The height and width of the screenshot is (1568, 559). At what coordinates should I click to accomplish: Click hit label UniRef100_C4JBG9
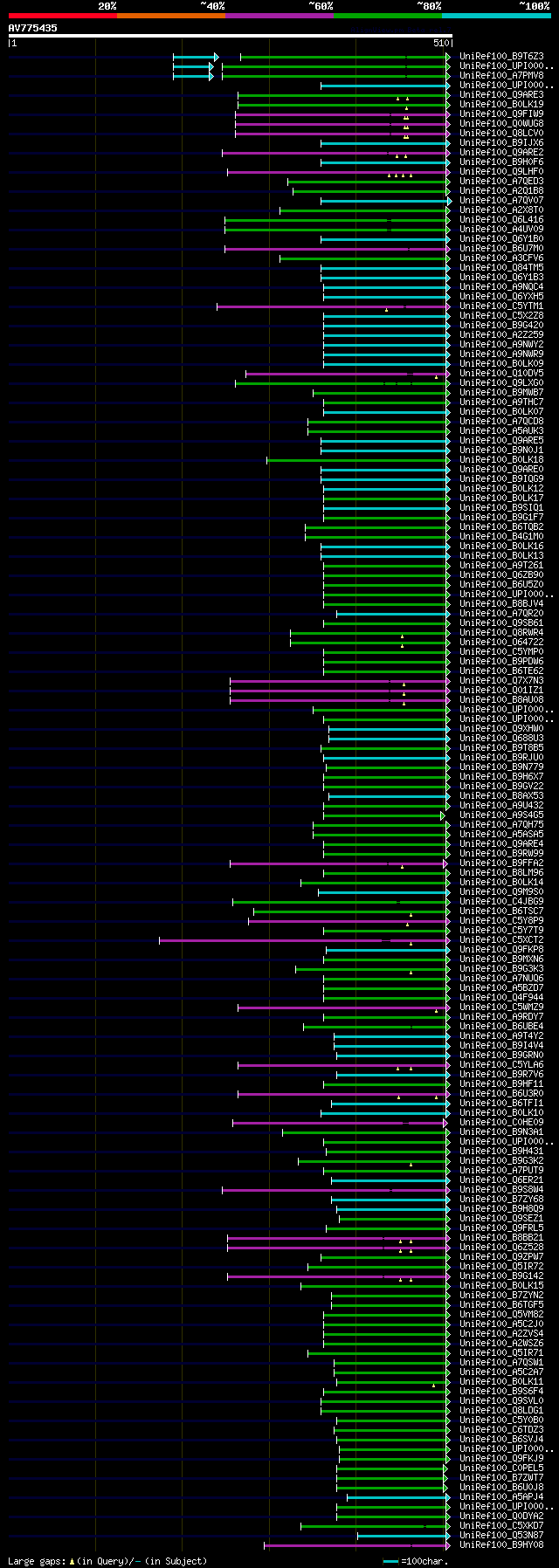point(501,902)
